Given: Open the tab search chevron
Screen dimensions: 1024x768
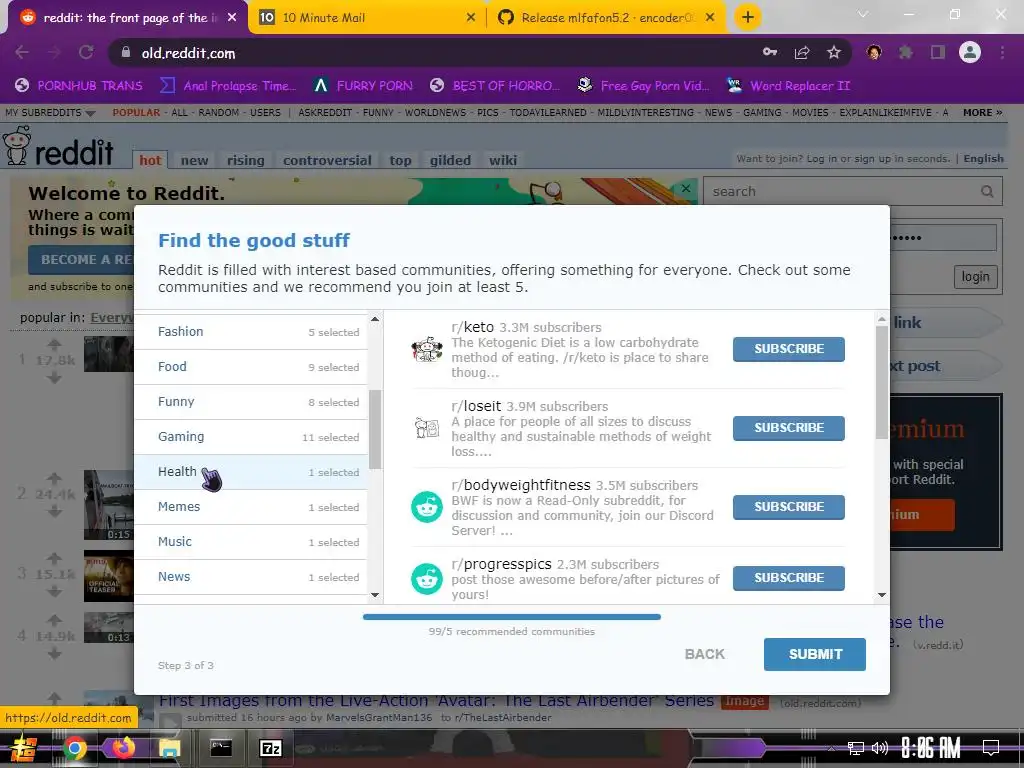Looking at the screenshot, I should [863, 14].
